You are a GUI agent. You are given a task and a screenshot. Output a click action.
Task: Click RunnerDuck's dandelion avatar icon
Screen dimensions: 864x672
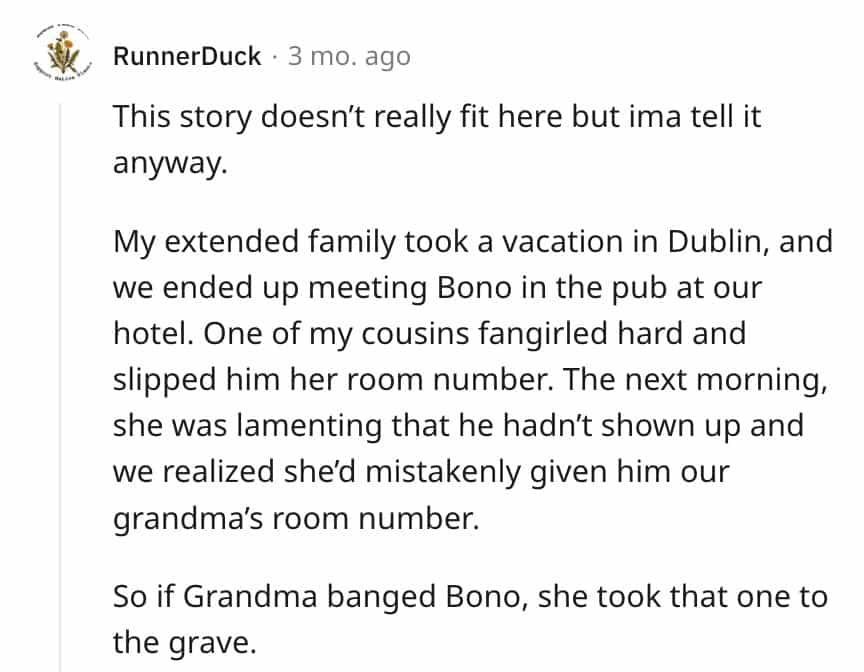[x=58, y=56]
